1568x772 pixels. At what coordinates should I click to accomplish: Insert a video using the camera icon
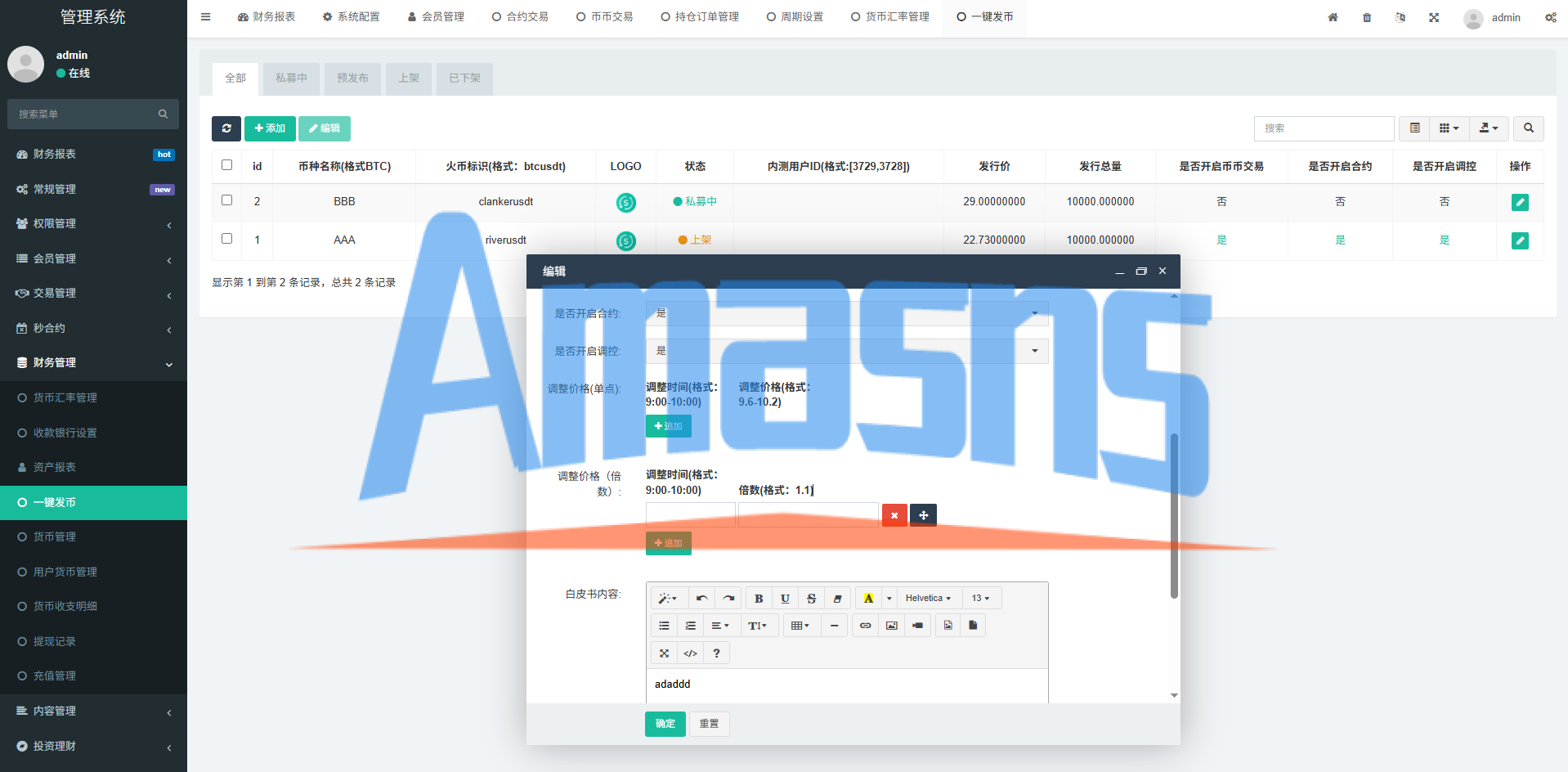917,626
